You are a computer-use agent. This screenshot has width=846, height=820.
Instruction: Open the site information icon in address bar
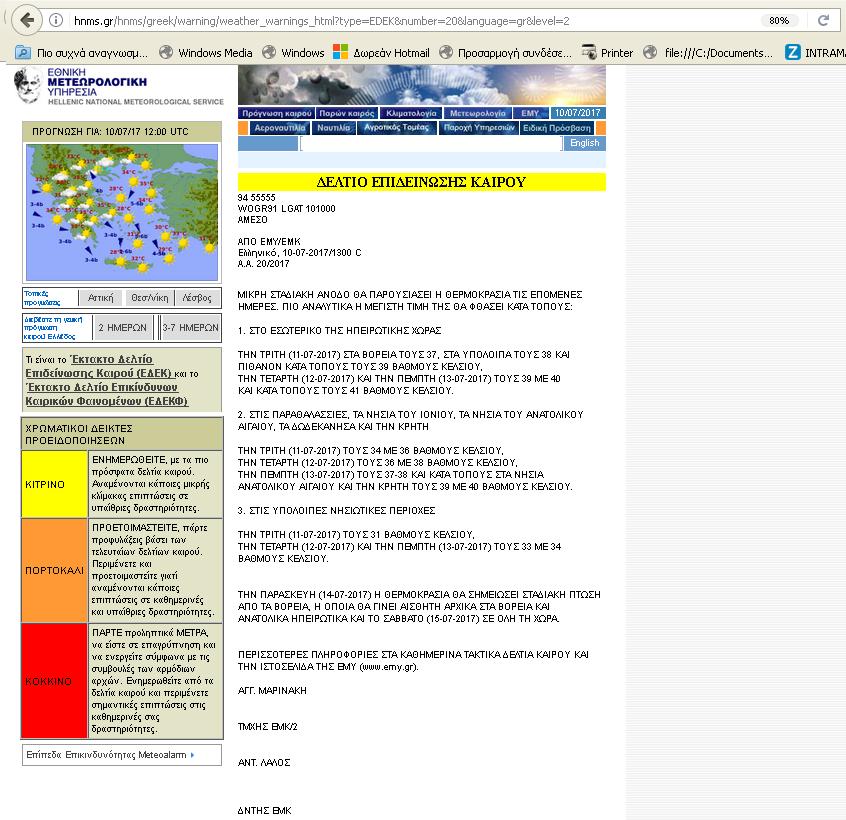[x=56, y=20]
